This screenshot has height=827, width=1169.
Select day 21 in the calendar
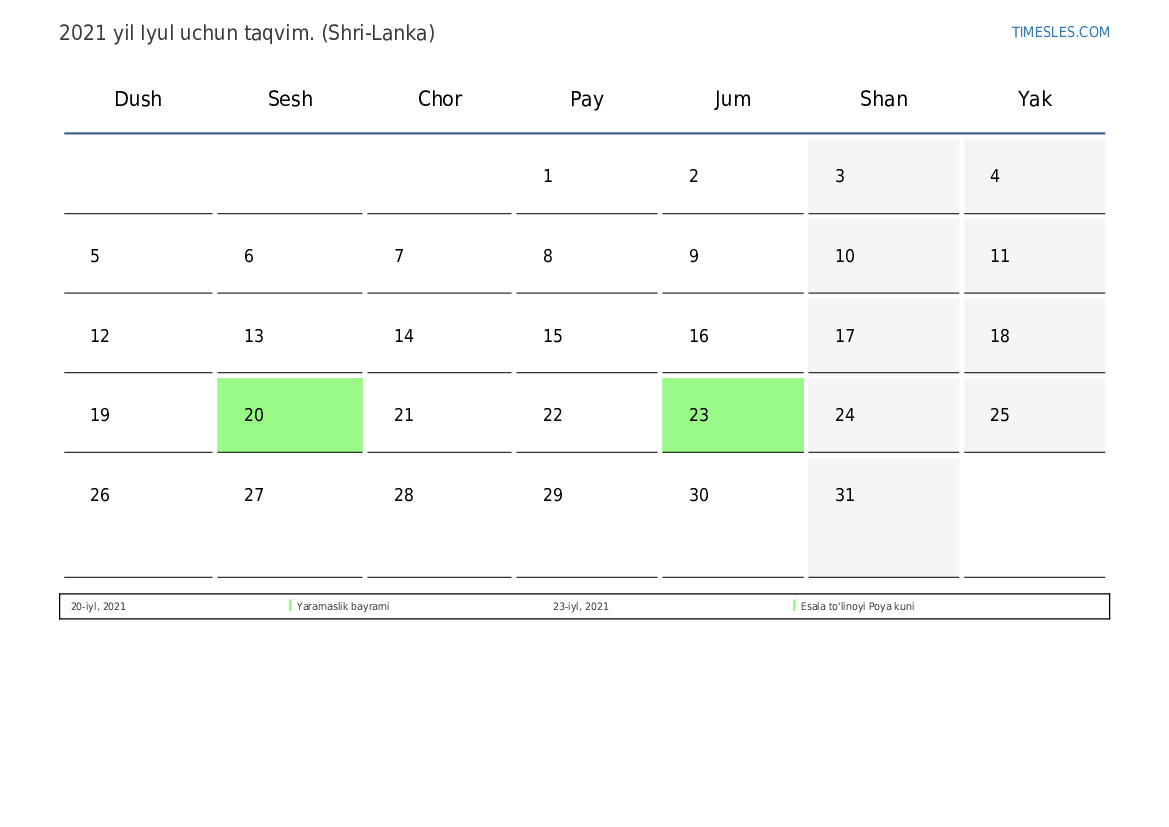pos(439,415)
